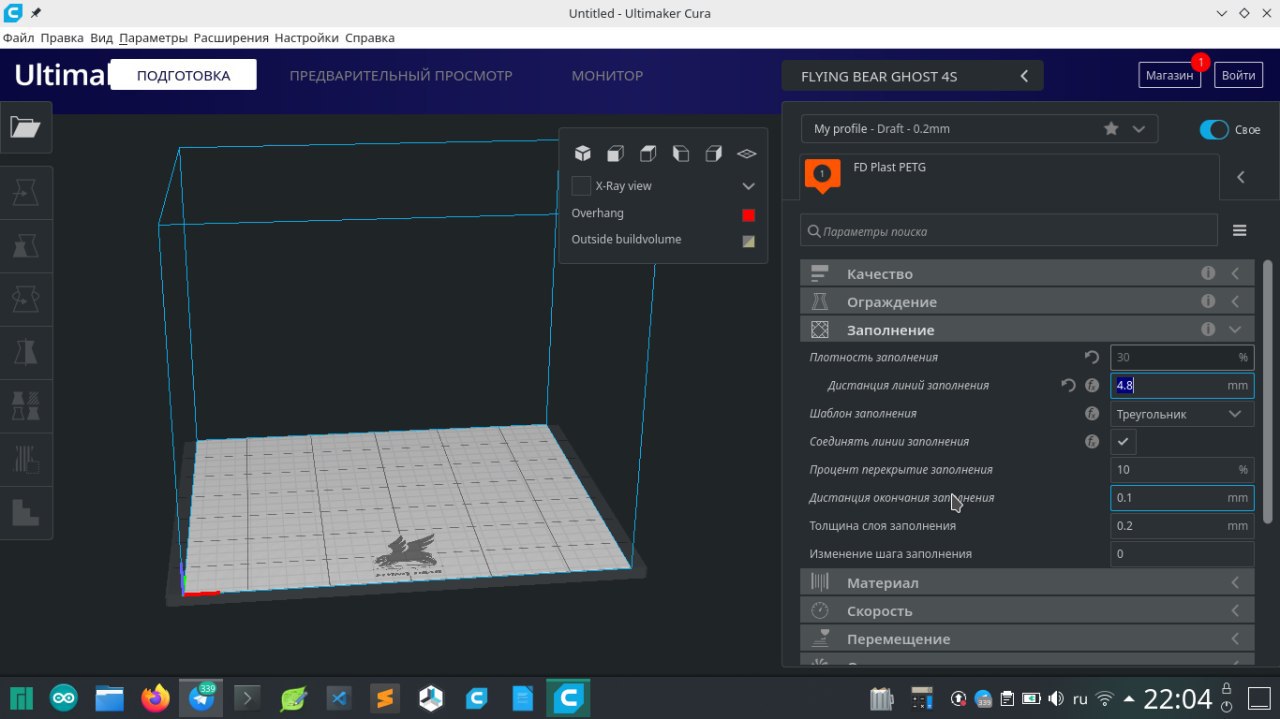Click the orange extruder 1 icon

click(822, 175)
